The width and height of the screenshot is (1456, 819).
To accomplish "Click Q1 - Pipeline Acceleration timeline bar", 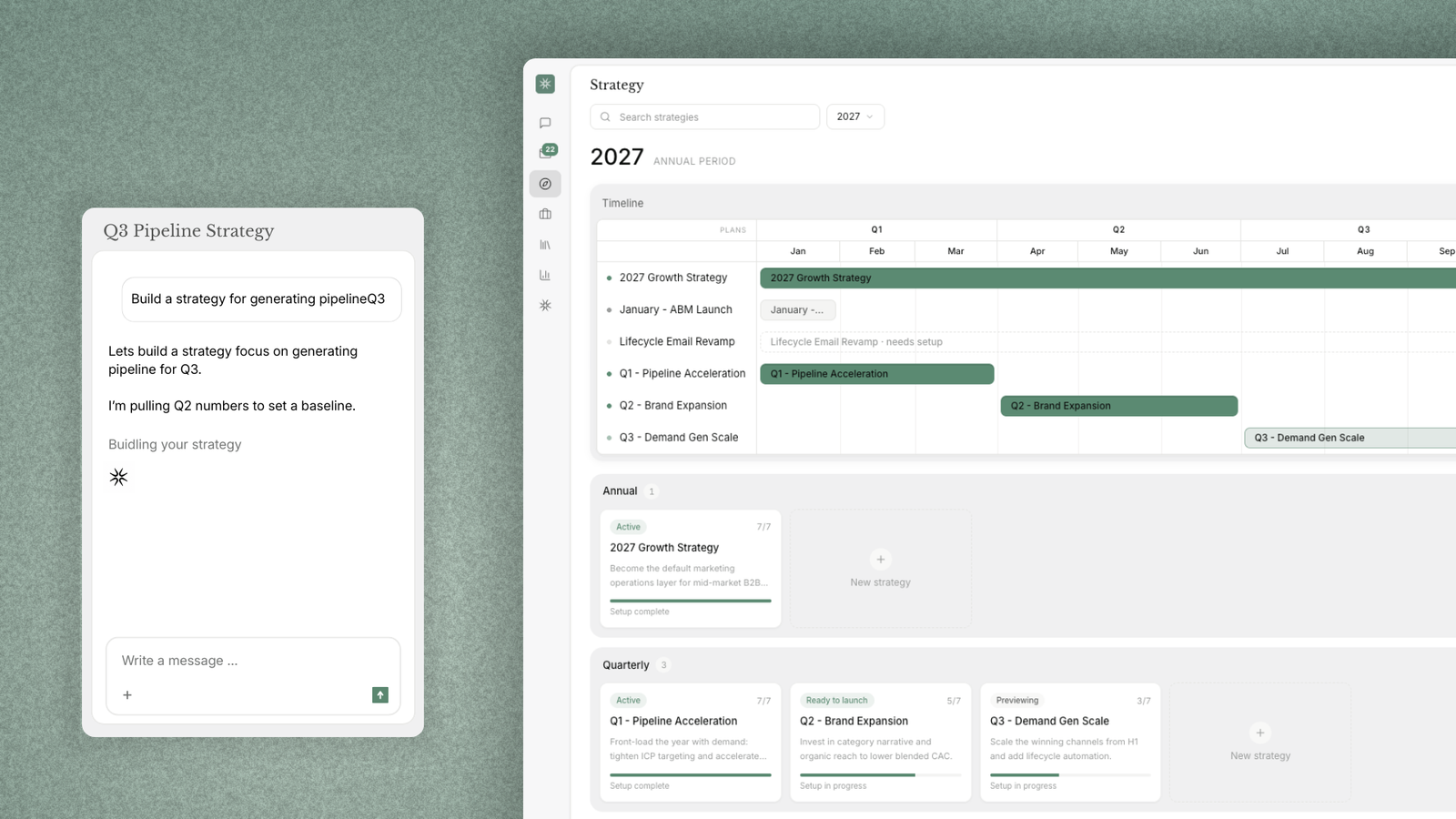I will 877,374.
